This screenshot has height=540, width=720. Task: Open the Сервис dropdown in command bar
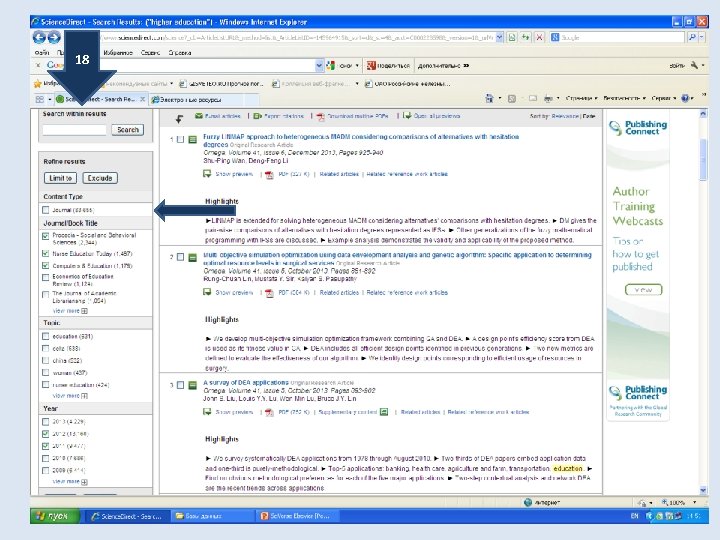pos(664,98)
